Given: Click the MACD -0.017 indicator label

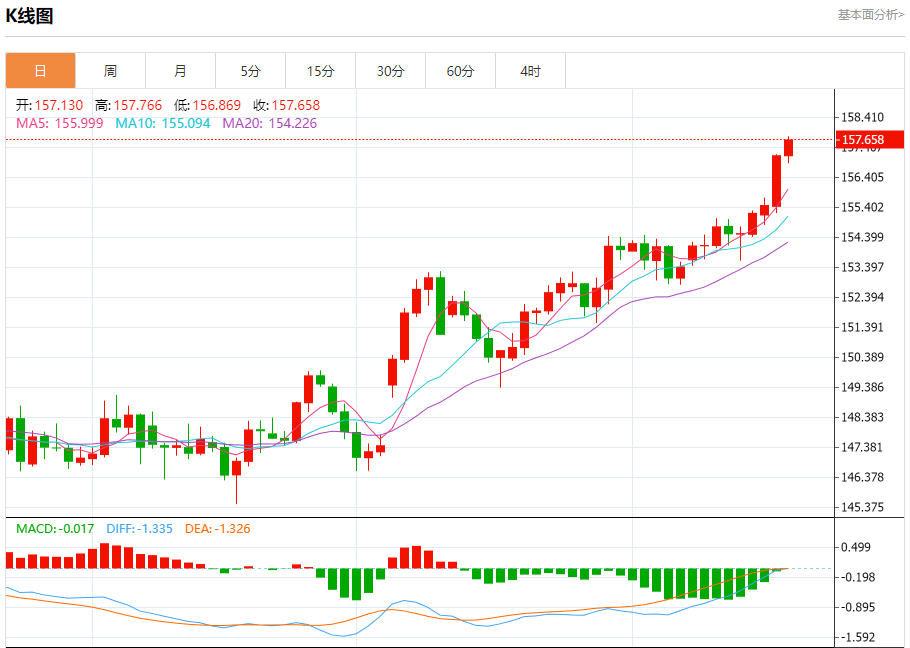Looking at the screenshot, I should click(x=55, y=528).
